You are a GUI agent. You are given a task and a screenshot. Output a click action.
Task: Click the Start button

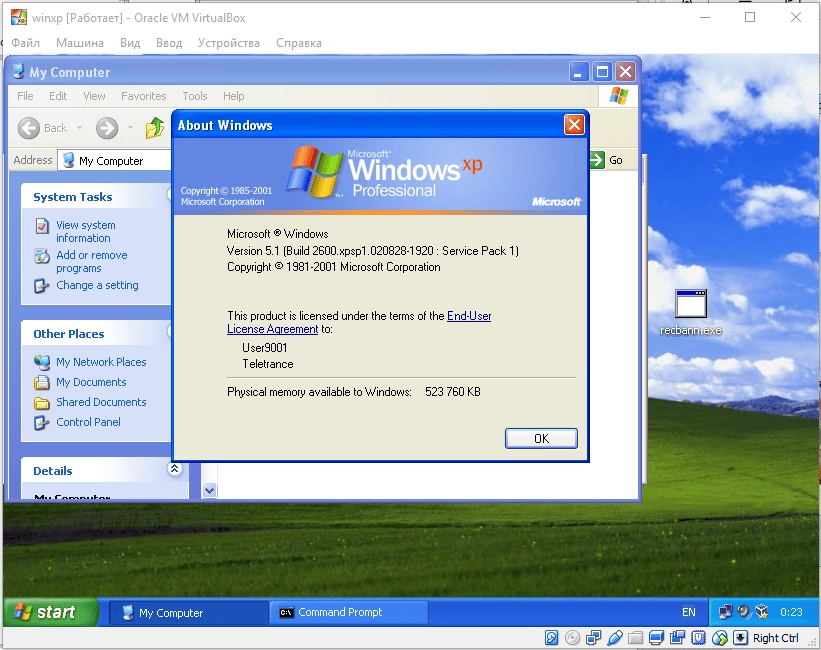(x=50, y=612)
